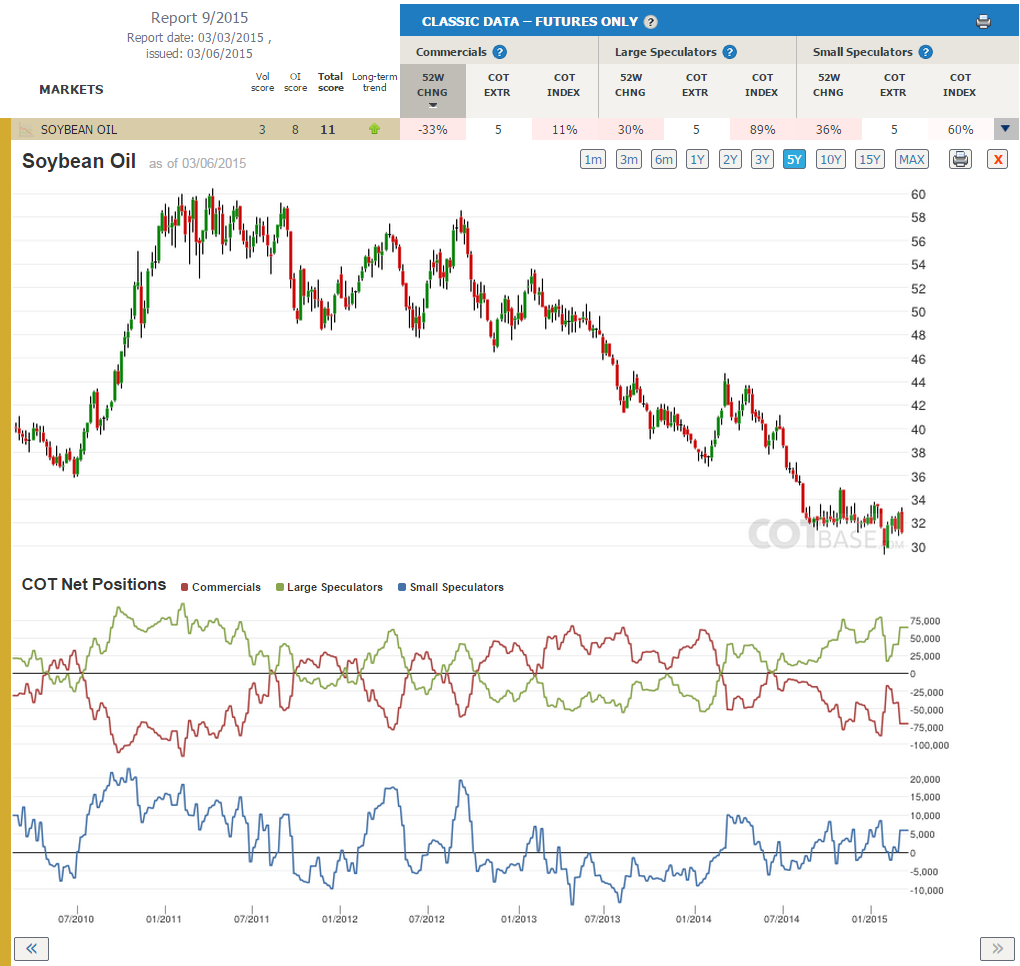Show the 15Y chart range
1020x966 pixels.
(x=870, y=159)
